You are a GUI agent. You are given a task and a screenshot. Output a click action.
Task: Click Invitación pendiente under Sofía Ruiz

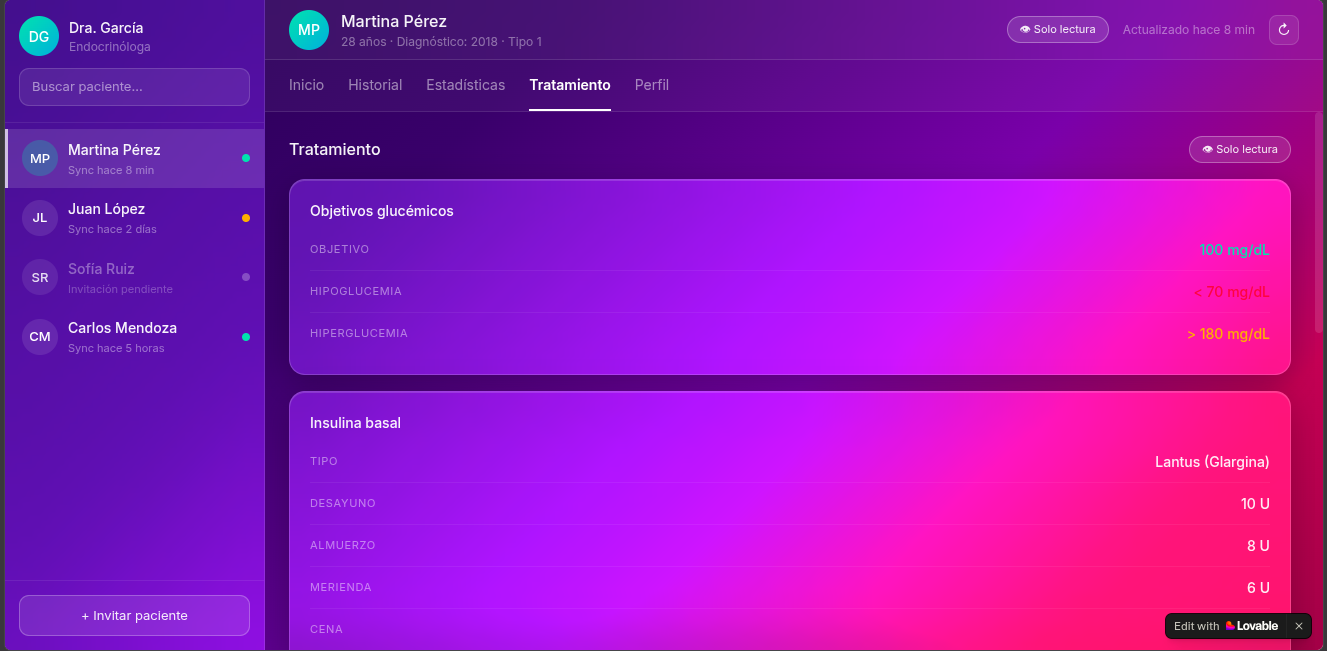tap(120, 289)
